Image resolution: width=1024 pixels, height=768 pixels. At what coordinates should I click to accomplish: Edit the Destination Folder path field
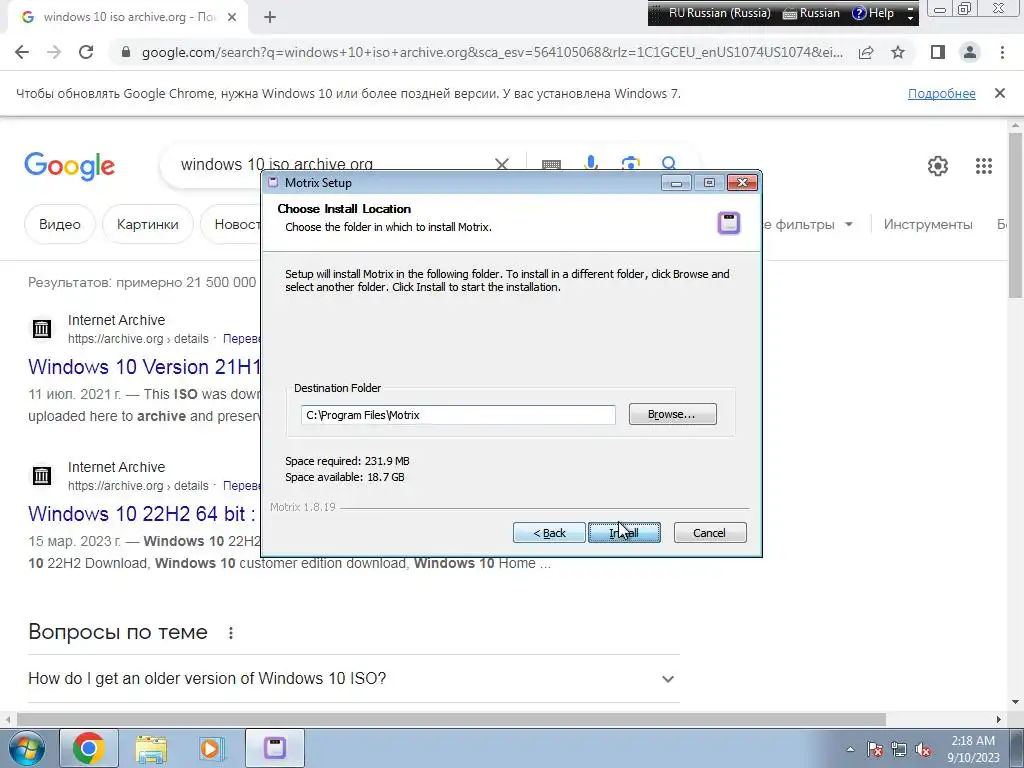tap(458, 415)
